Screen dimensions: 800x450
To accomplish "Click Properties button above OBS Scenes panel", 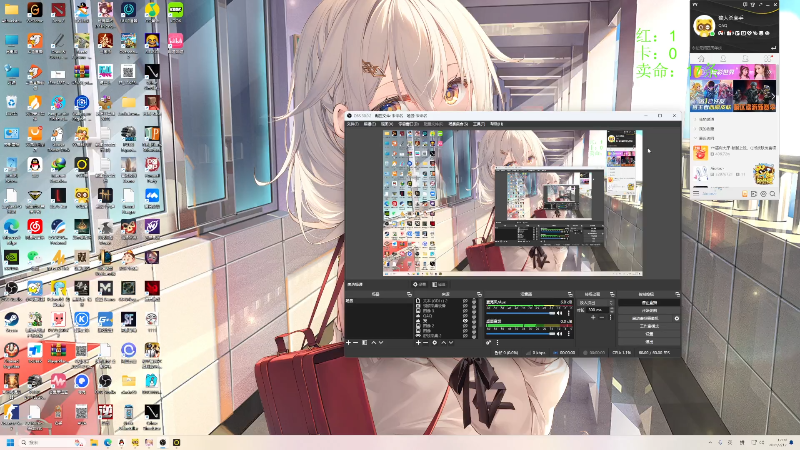I will click(419, 285).
